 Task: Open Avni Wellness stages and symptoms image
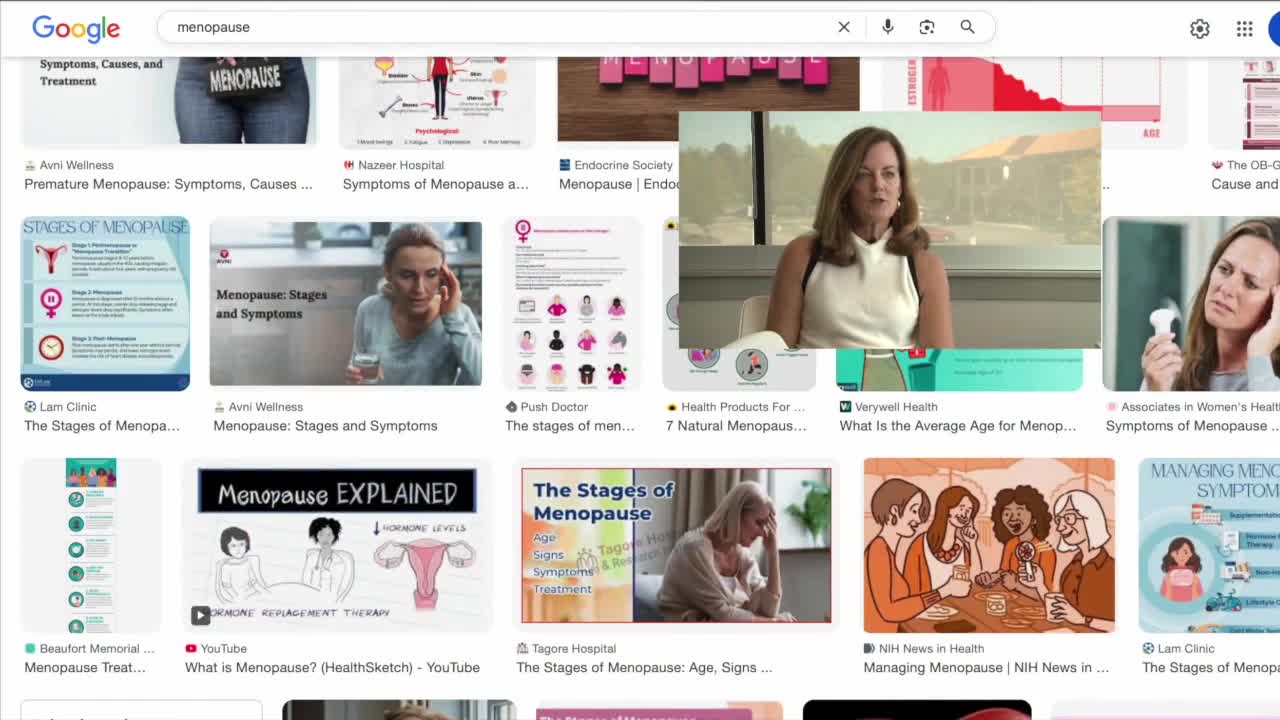pyautogui.click(x=345, y=303)
